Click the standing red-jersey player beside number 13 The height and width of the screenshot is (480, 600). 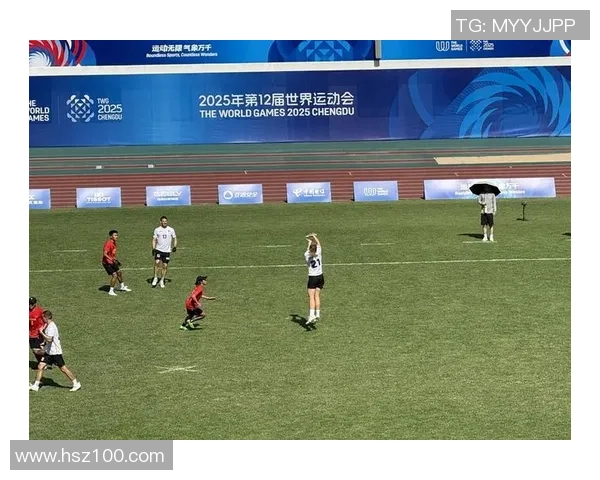[x=114, y=263]
